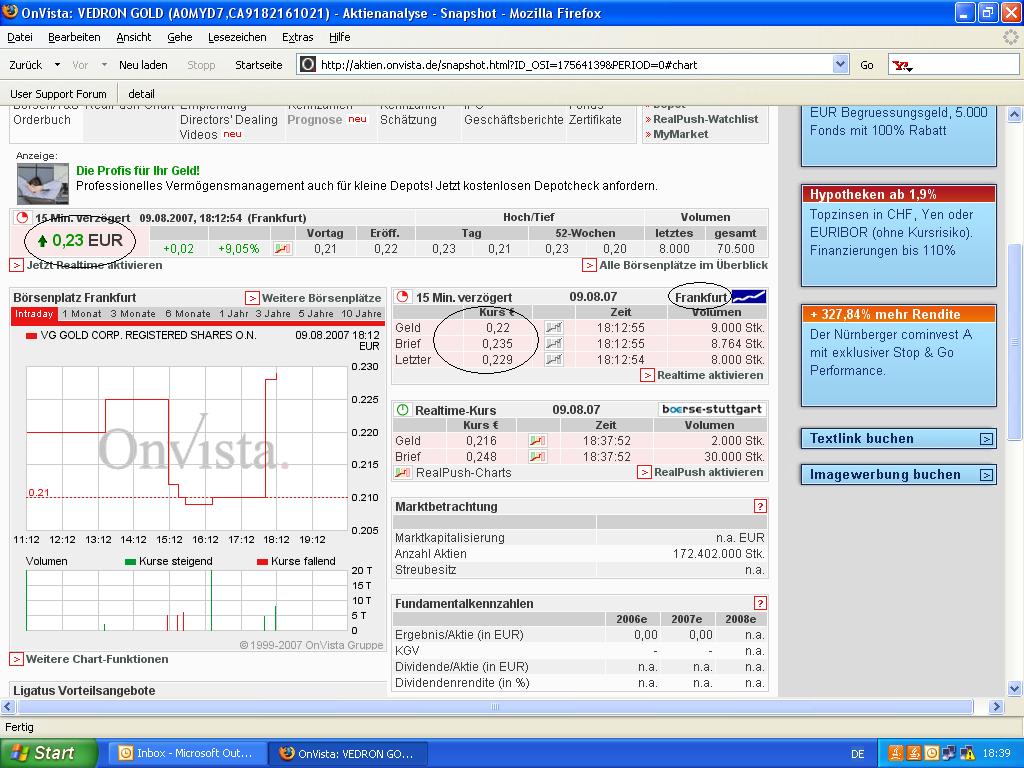Viewport: 1024px width, 768px height.
Task: Open the network connections icon in the system tray
Action: point(949,752)
